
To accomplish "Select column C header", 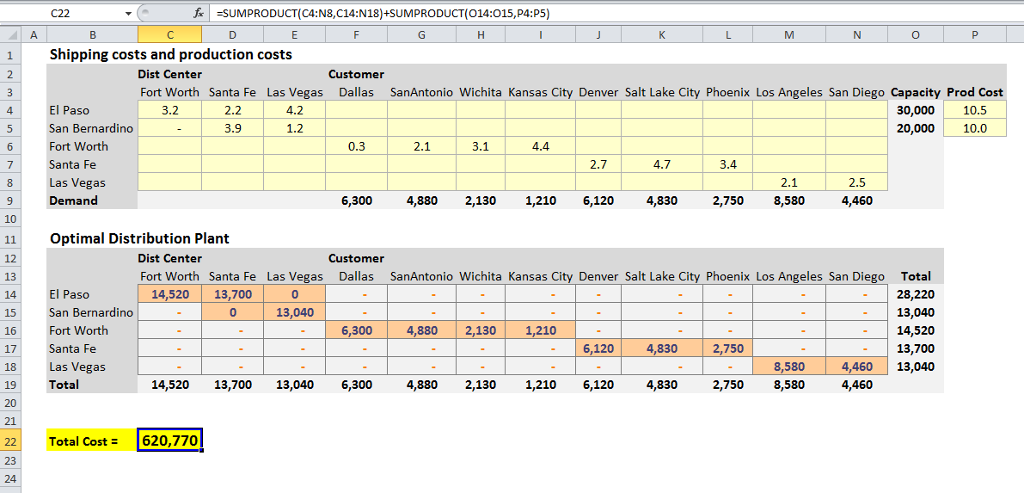I will pos(170,35).
